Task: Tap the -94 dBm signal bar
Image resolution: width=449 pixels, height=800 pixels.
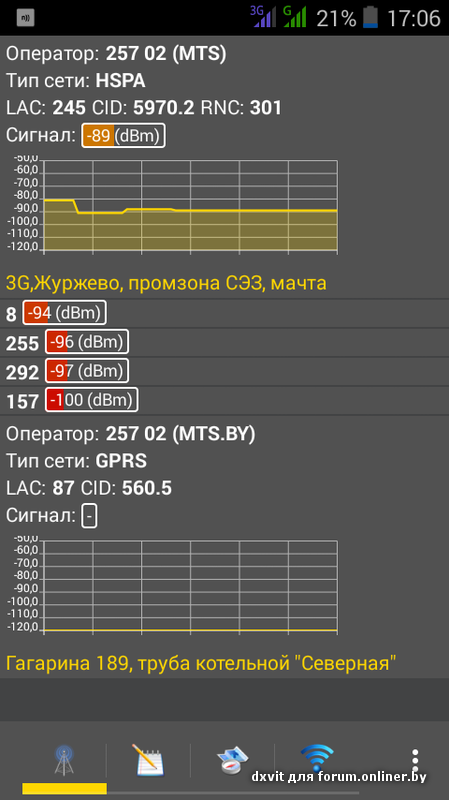Action: (x=64, y=313)
